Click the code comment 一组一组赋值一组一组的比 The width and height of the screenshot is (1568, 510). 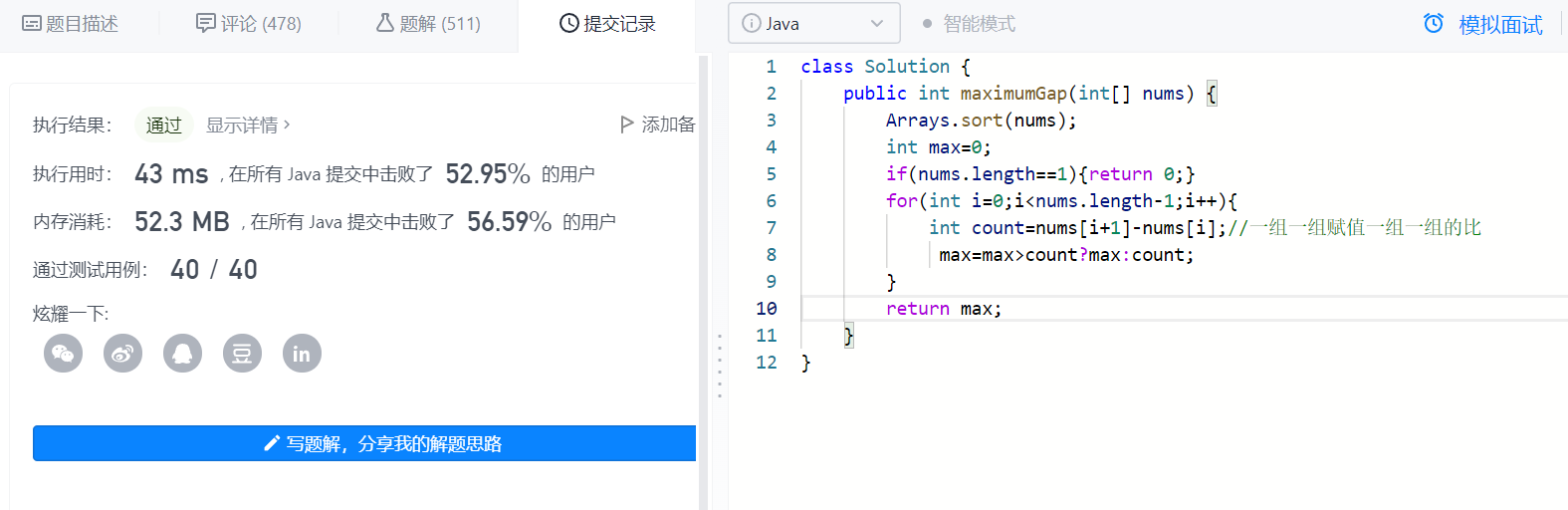pos(1354,228)
